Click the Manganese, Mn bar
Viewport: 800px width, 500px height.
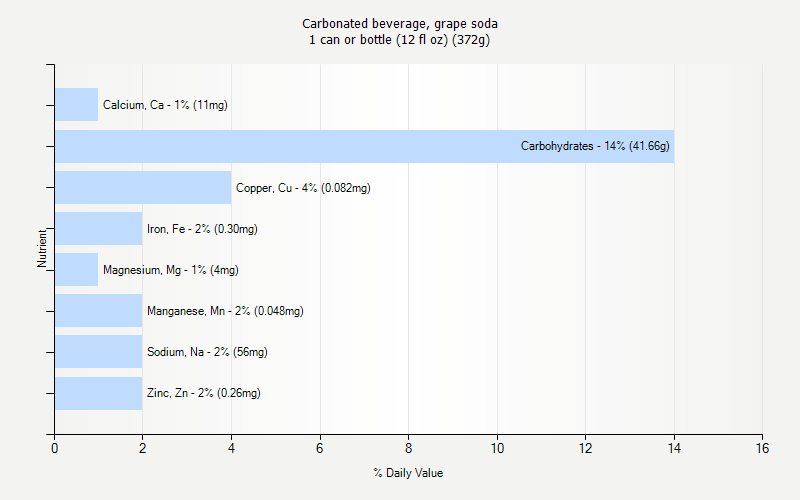click(98, 311)
